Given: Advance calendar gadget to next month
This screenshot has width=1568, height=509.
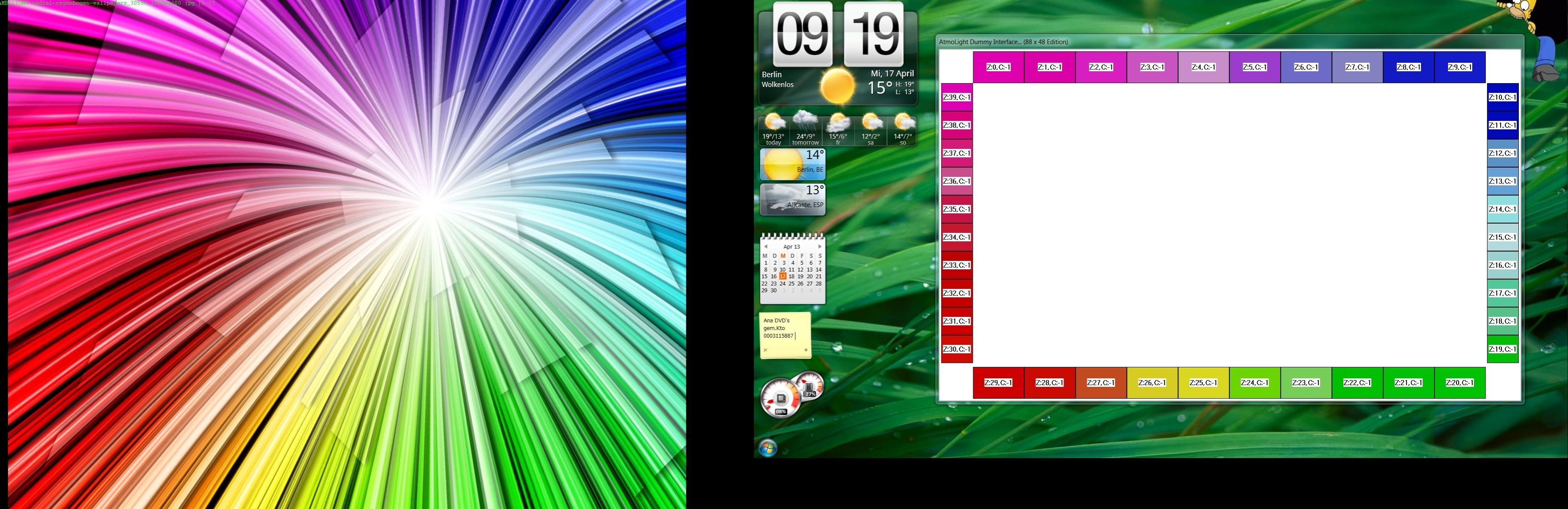Looking at the screenshot, I should (x=820, y=246).
